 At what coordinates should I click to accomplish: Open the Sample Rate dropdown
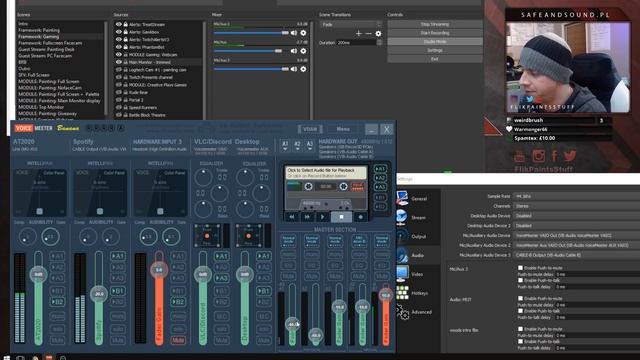point(577,196)
